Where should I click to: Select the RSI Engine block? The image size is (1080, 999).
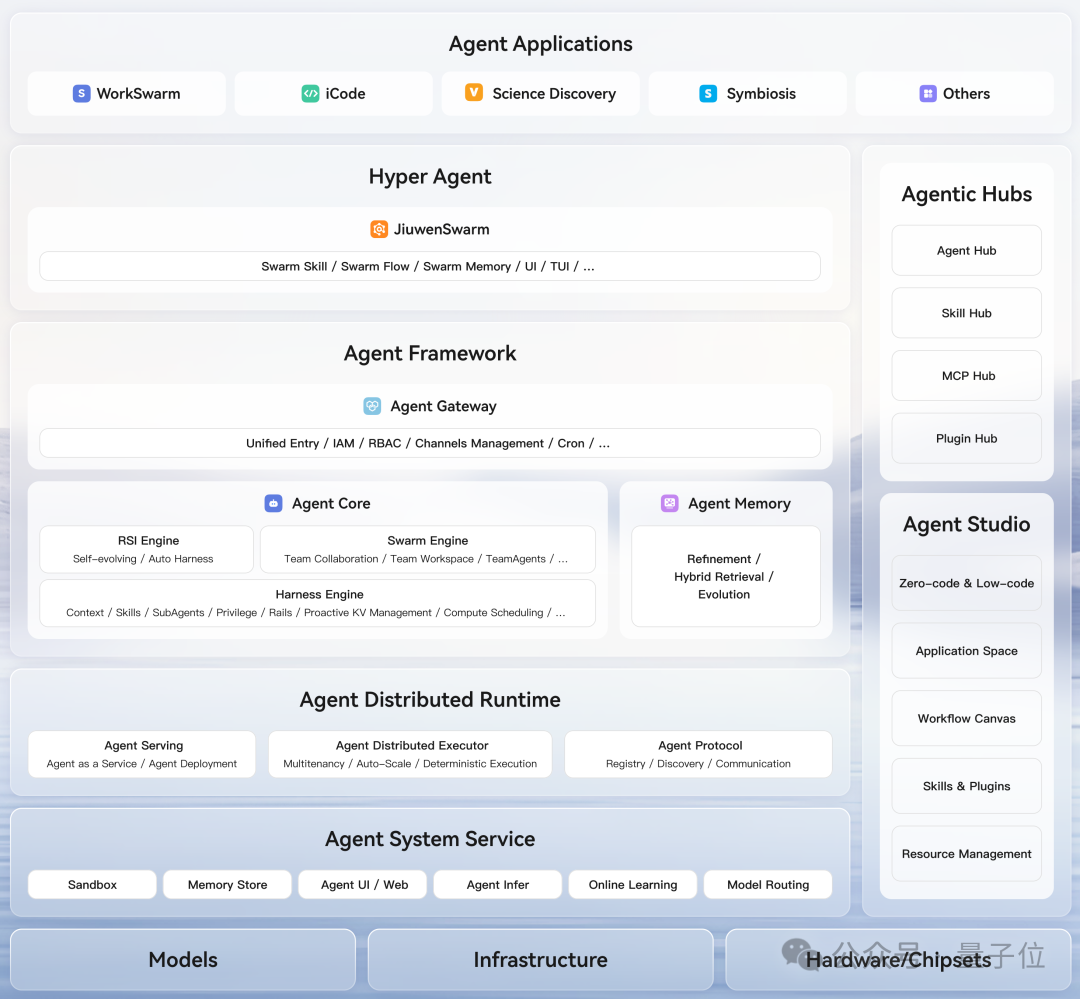(147, 549)
